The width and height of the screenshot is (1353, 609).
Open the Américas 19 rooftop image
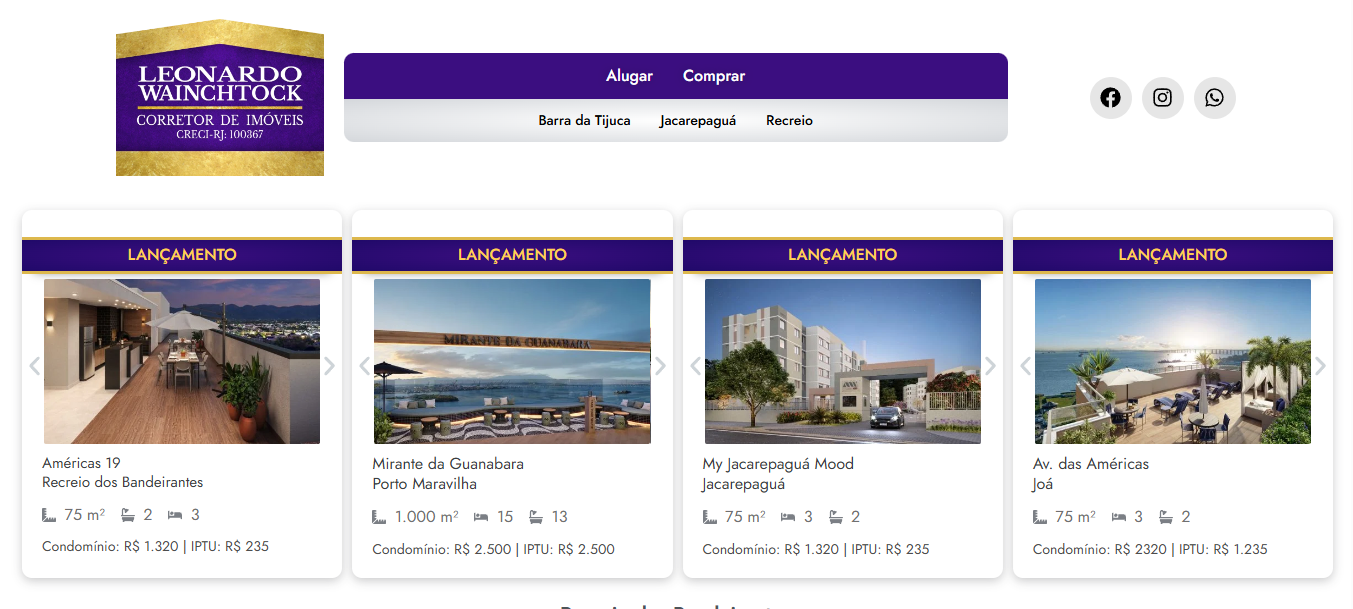182,361
